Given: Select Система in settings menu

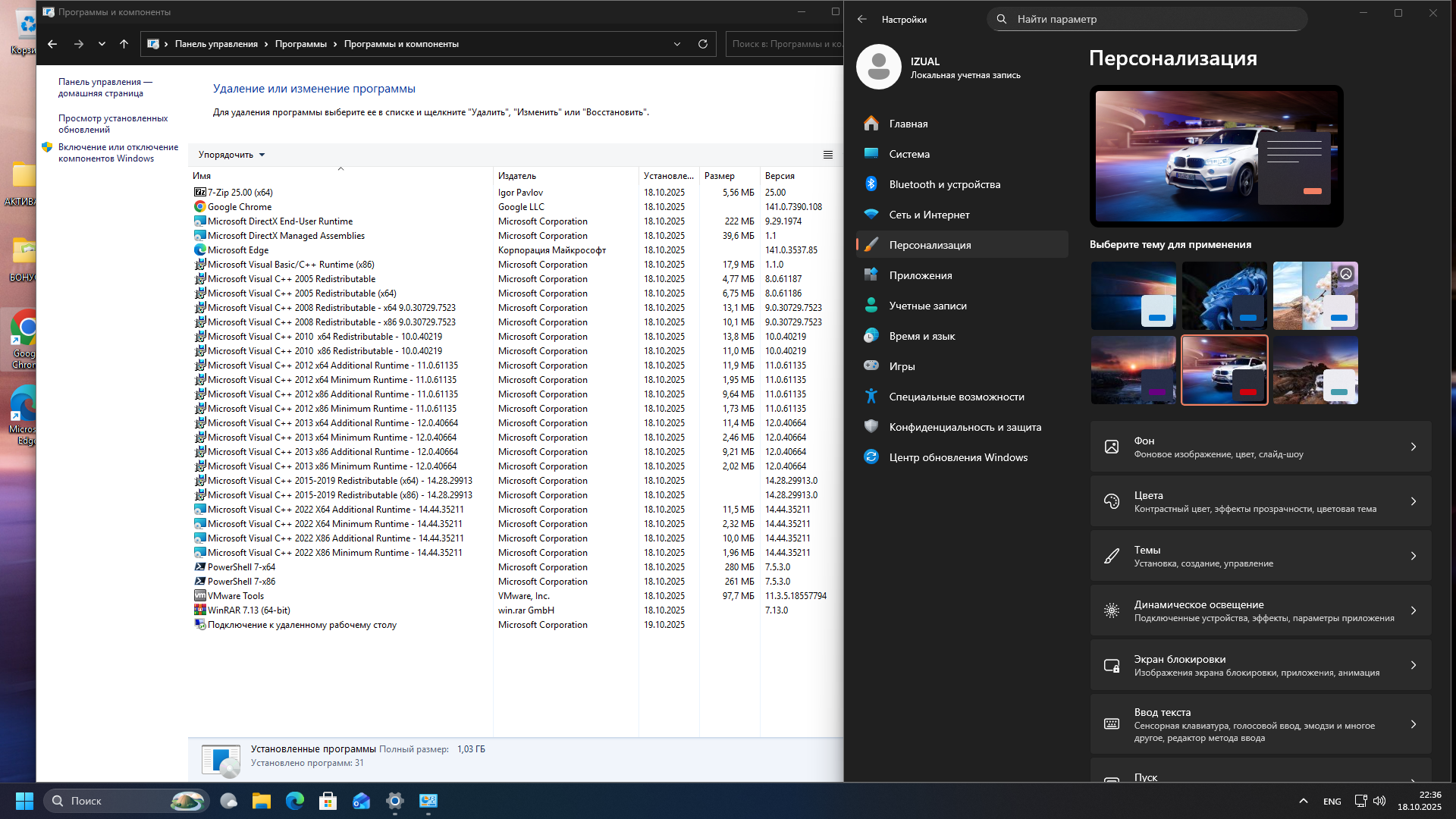Looking at the screenshot, I should (x=909, y=154).
